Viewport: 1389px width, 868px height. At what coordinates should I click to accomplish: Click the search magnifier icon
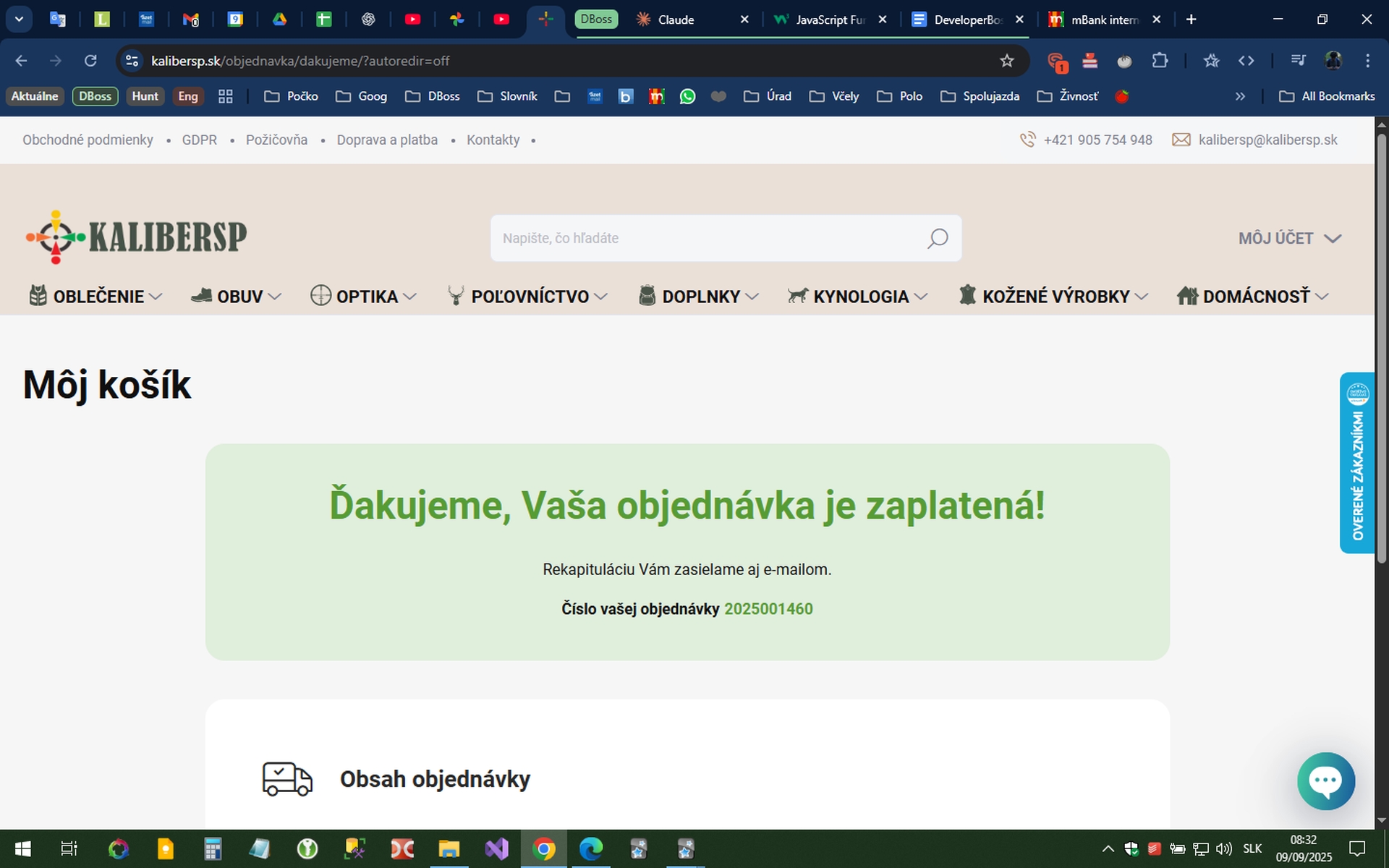point(937,238)
